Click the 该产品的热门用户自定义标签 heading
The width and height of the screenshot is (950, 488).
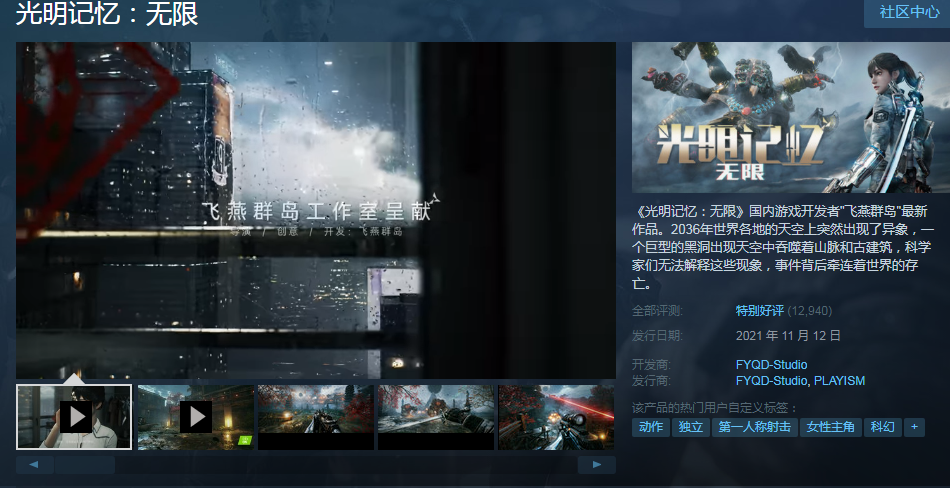(716, 408)
